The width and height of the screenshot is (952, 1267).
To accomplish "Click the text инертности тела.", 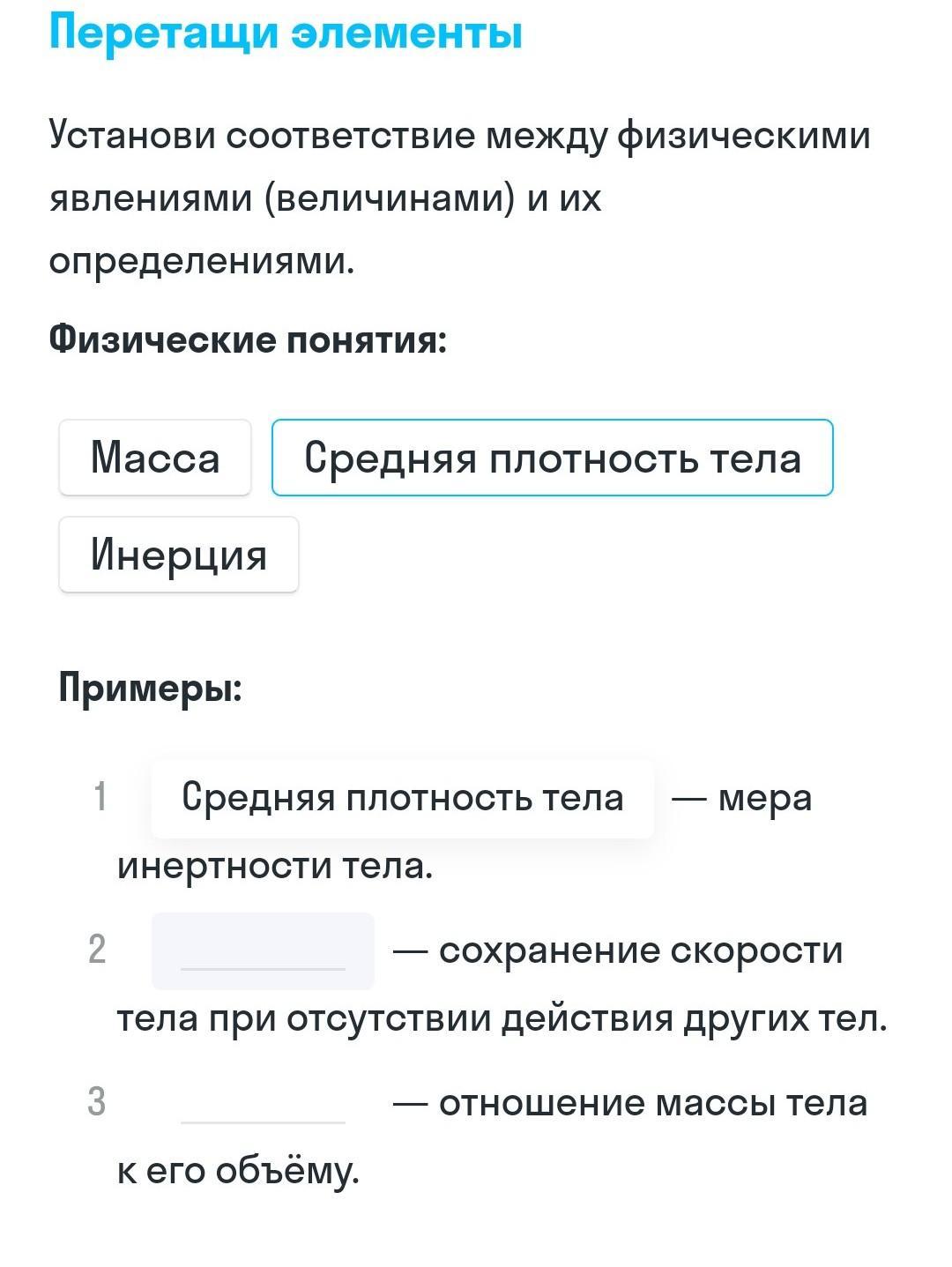I will pyautogui.click(x=275, y=866).
